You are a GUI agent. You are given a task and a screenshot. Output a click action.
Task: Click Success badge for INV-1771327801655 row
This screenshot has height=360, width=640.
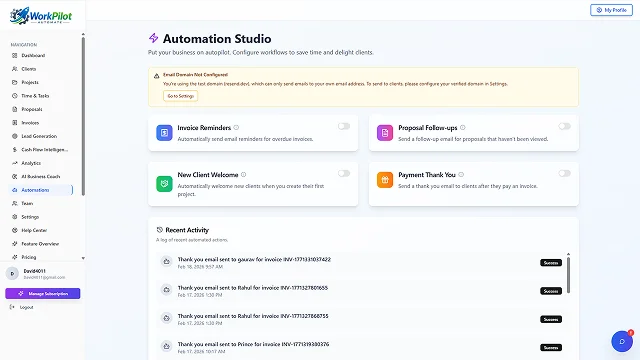551,291
